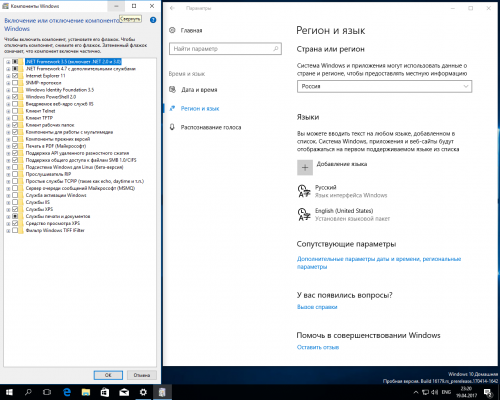
Task: Click the OK button in components dialog
Action: click(108, 375)
